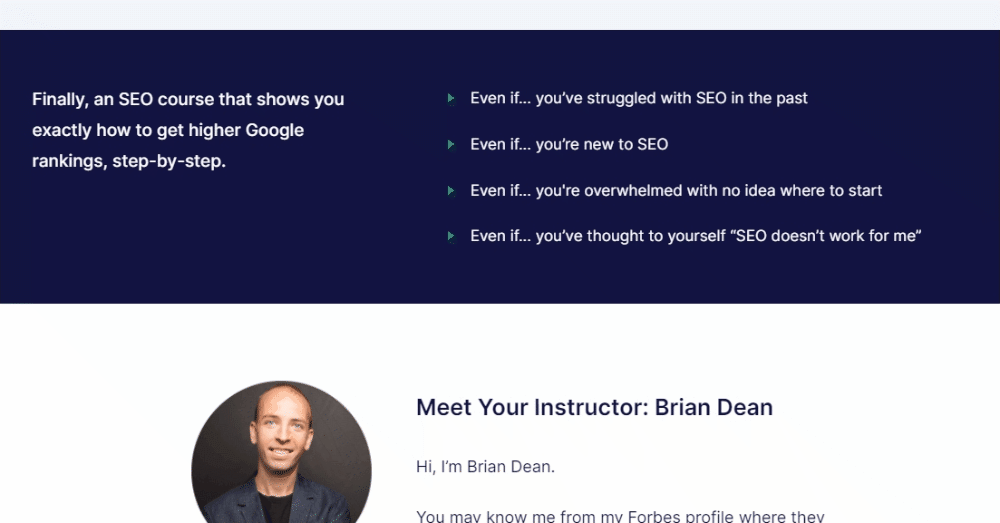The image size is (1000, 523).
Task: Click the quoted text "SEO doesn't work for me"
Action: pyautogui.click(x=828, y=236)
